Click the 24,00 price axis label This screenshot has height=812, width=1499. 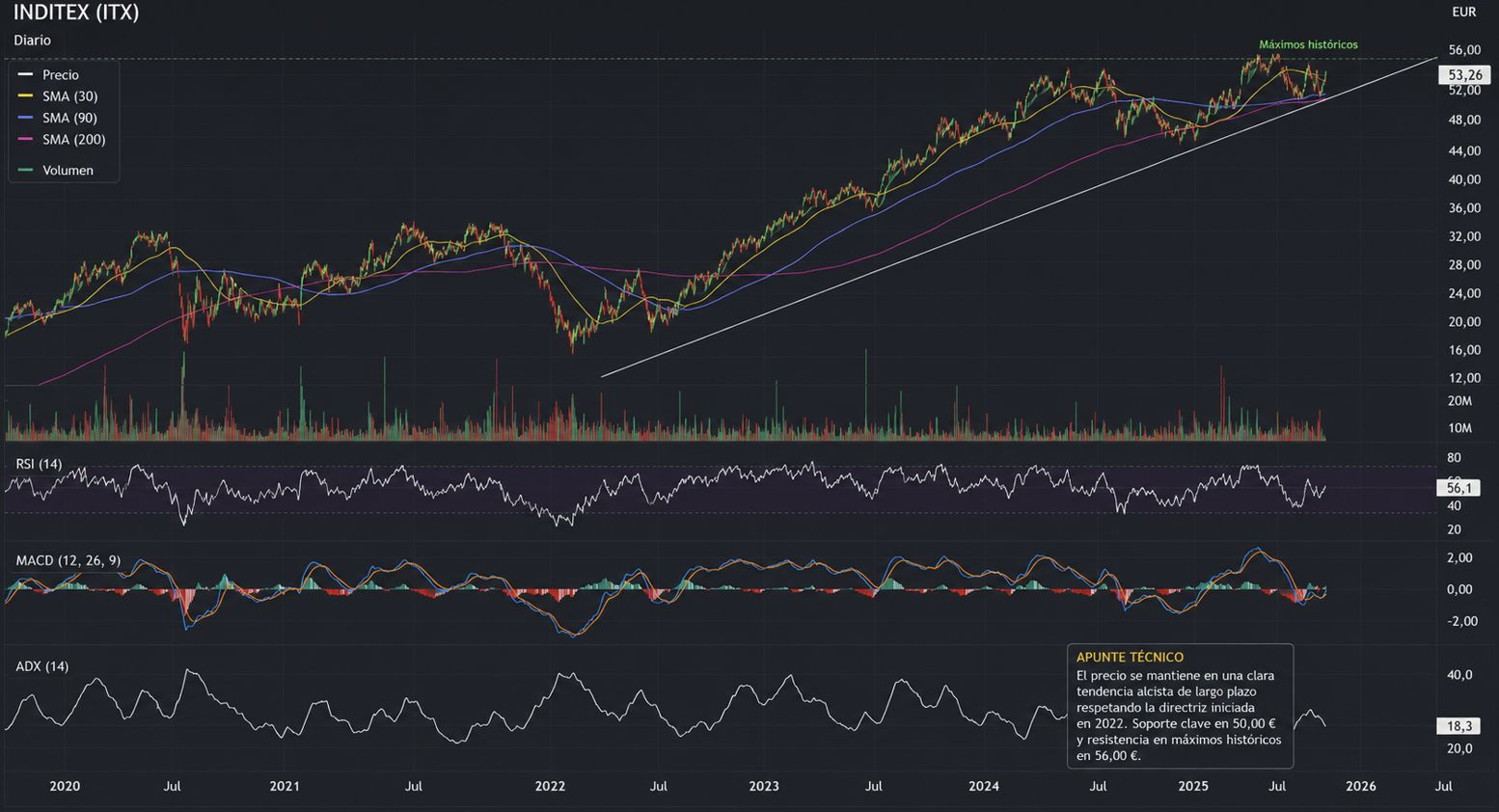(1464, 294)
